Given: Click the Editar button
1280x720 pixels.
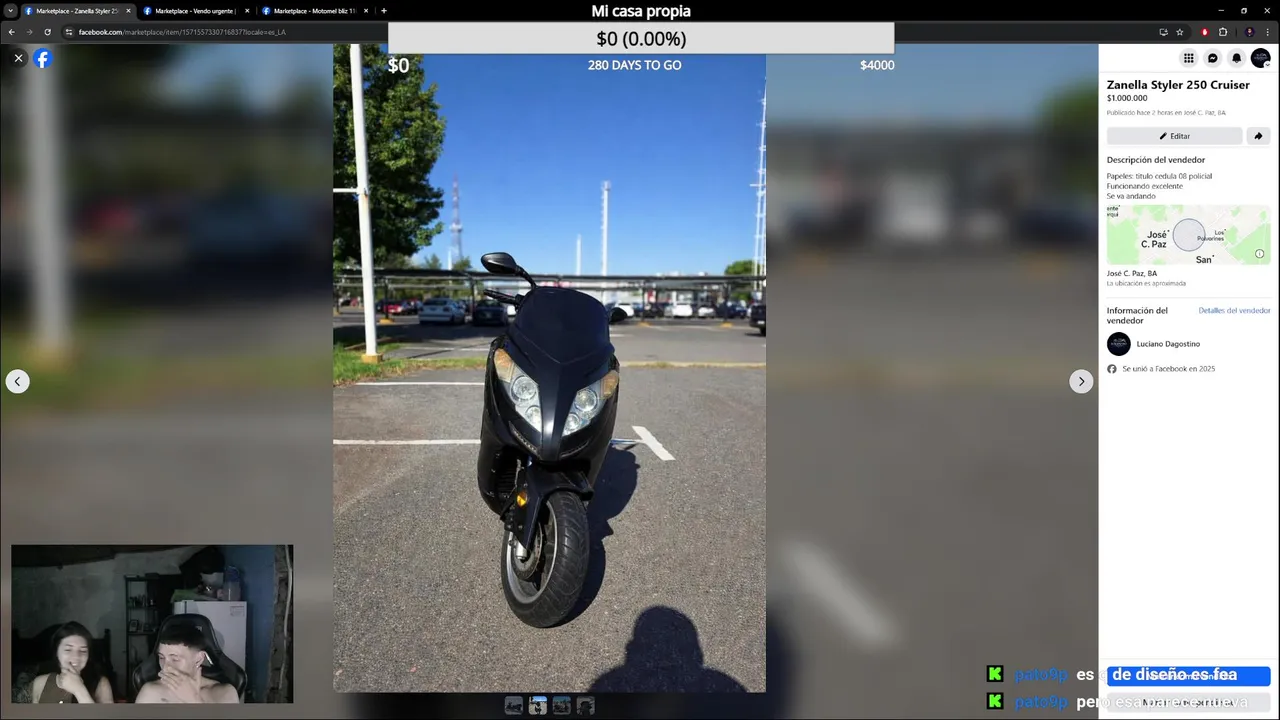Looking at the screenshot, I should pyautogui.click(x=1174, y=136).
